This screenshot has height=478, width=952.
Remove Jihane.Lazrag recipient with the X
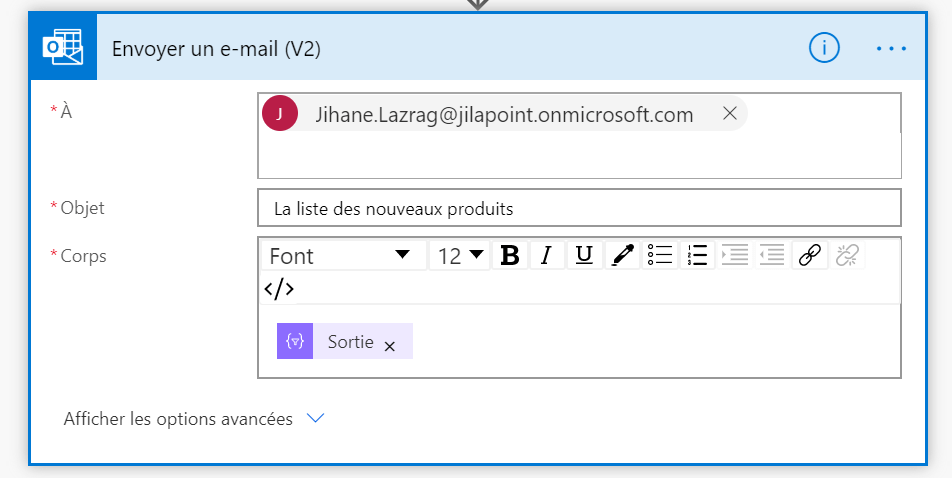coord(730,114)
